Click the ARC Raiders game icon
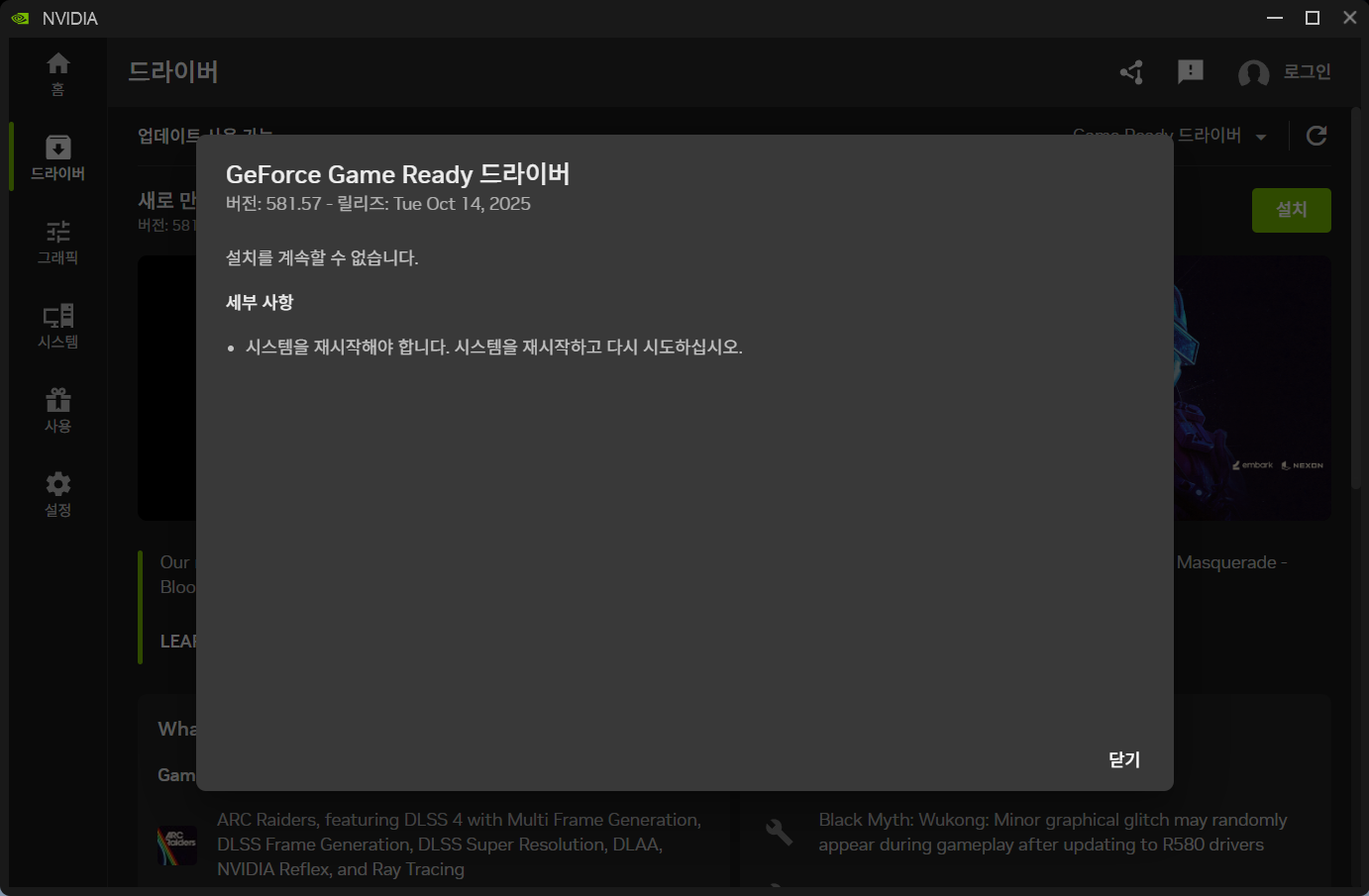The image size is (1369, 896). click(177, 845)
